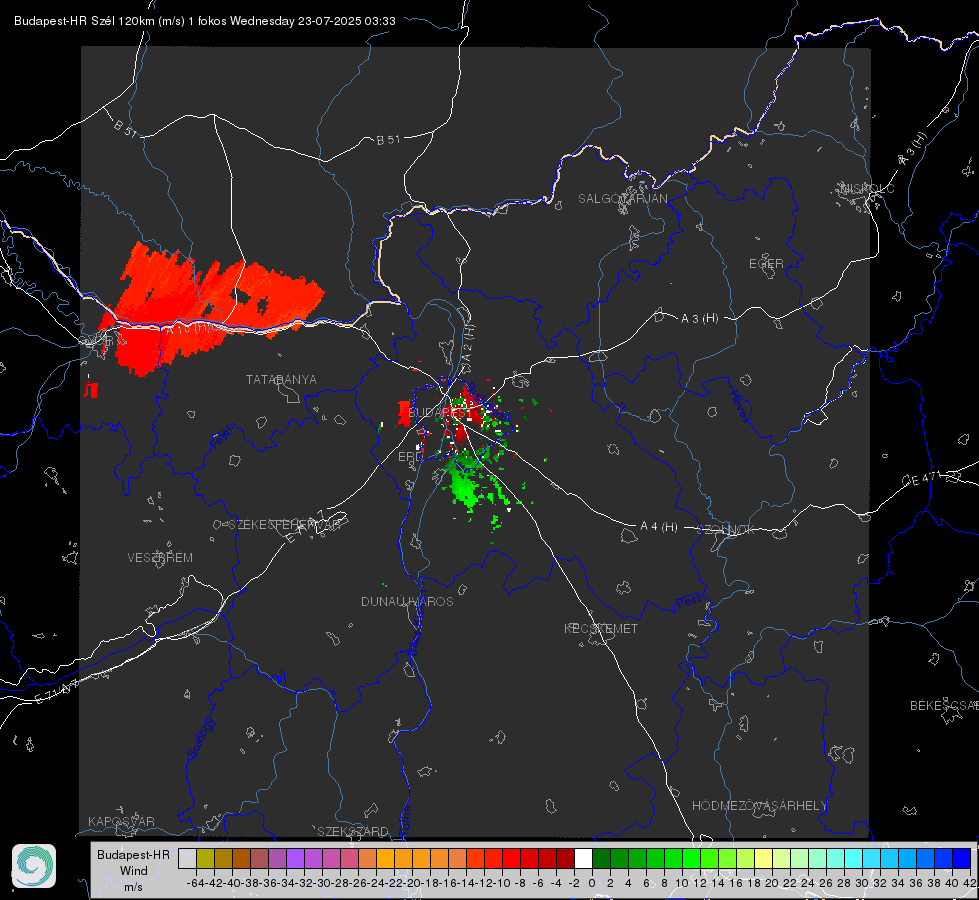Click the BEKESCSABA label at right edge
Image resolution: width=979 pixels, height=900 pixels.
[944, 706]
